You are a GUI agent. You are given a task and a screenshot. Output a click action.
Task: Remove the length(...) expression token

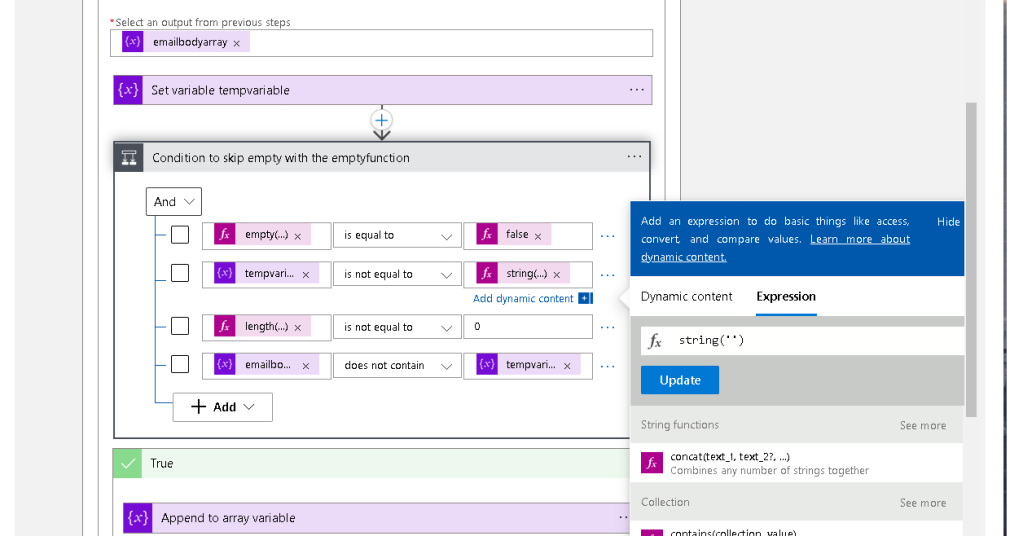tap(298, 327)
